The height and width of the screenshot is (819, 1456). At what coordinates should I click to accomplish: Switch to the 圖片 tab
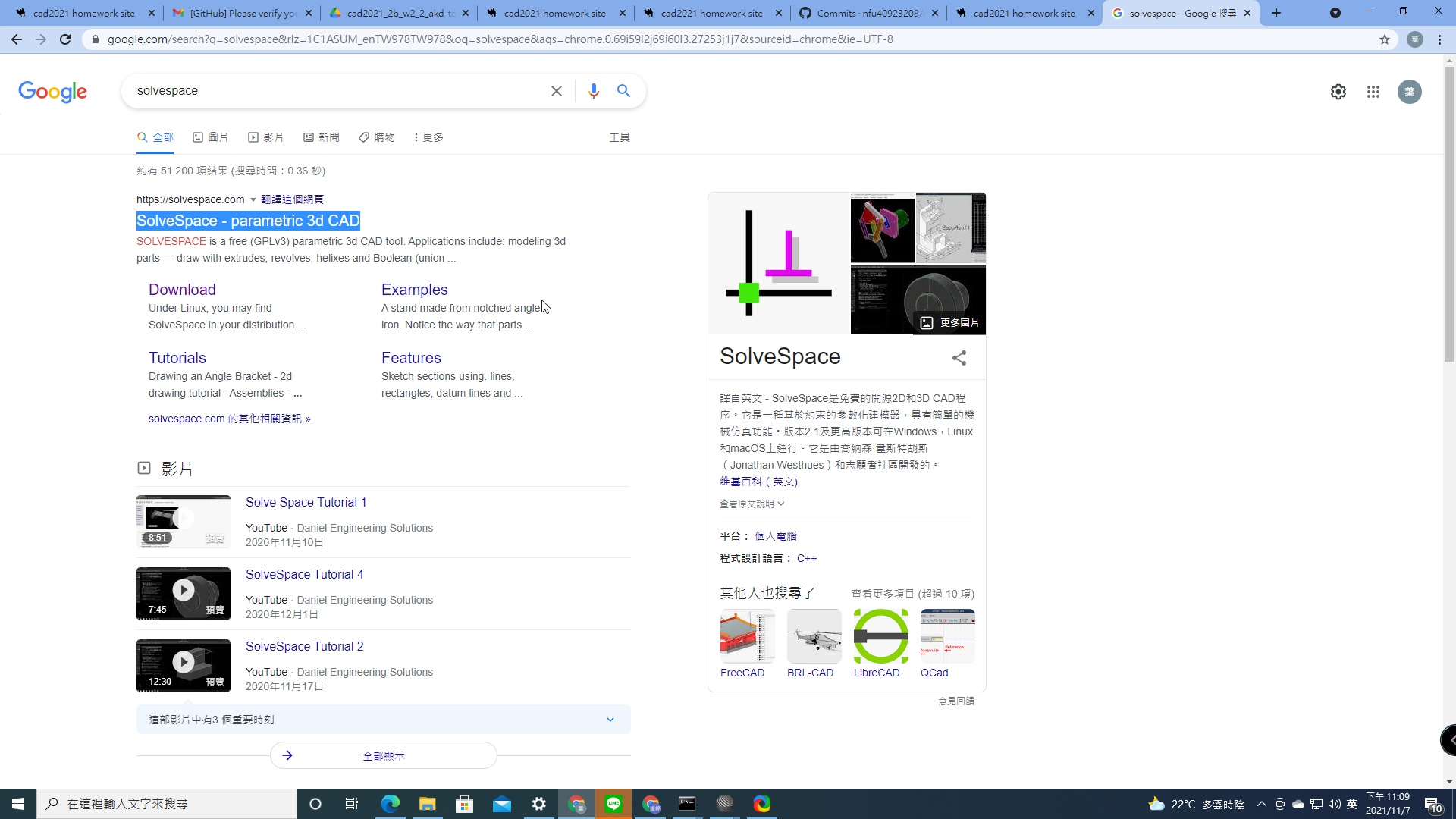tap(211, 137)
